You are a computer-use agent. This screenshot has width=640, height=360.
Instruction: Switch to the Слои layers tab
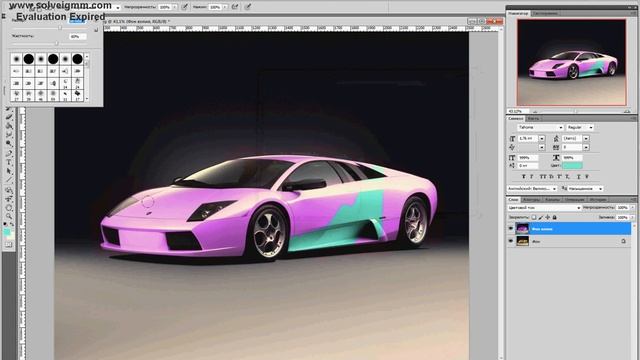pos(513,200)
